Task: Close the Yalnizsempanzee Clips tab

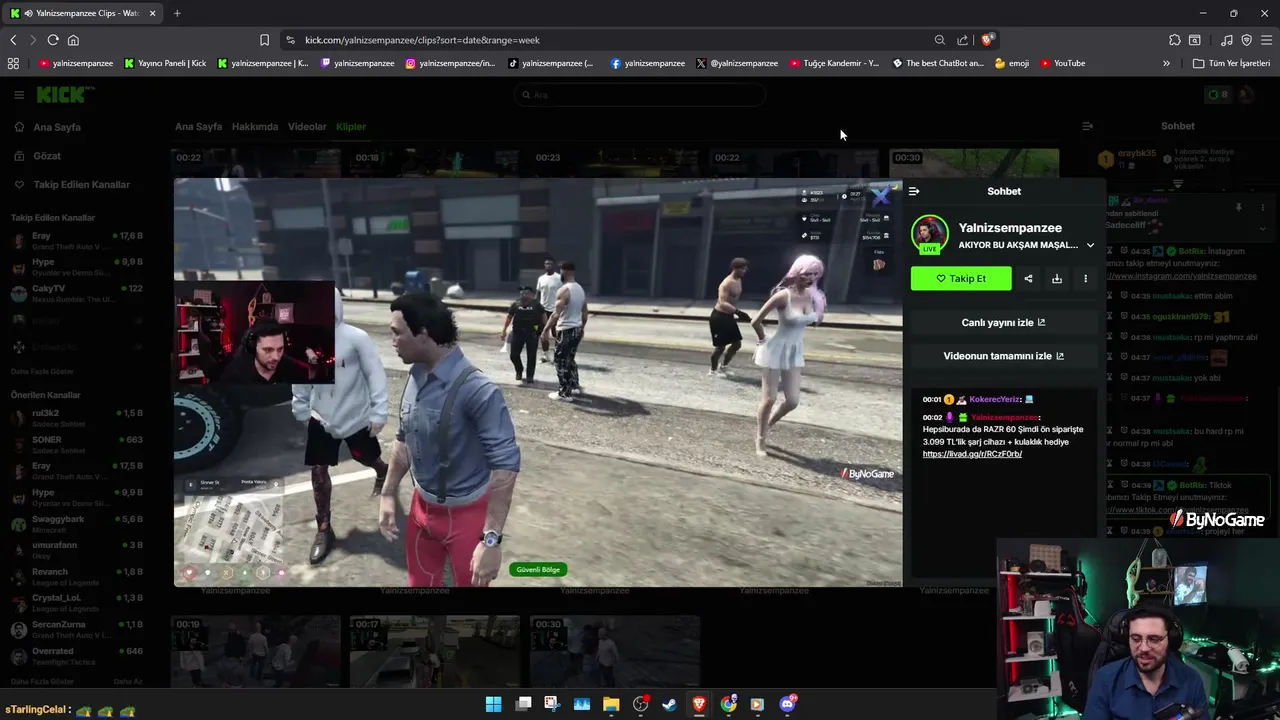Action: pyautogui.click(x=153, y=13)
